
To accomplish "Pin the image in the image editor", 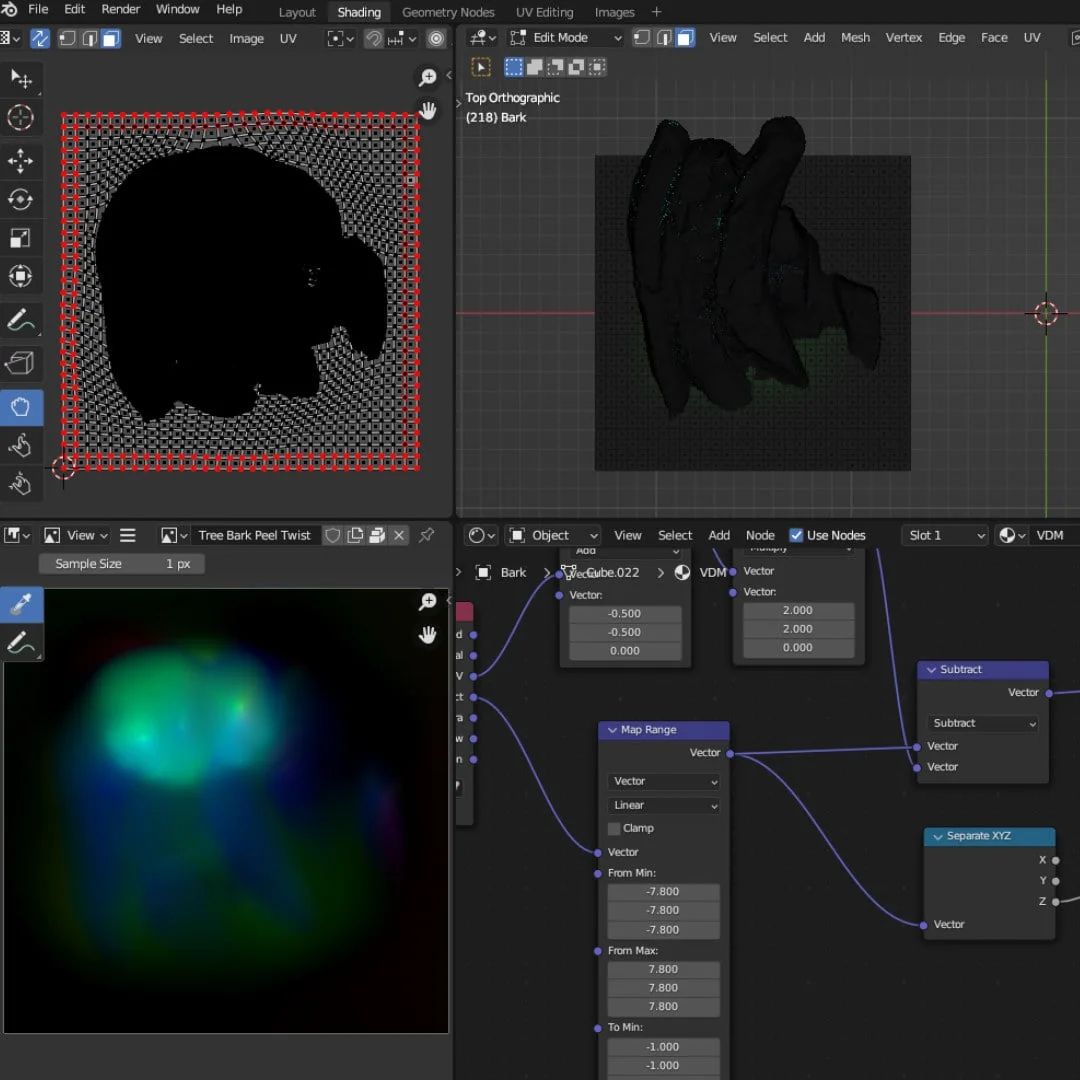I will click(427, 536).
